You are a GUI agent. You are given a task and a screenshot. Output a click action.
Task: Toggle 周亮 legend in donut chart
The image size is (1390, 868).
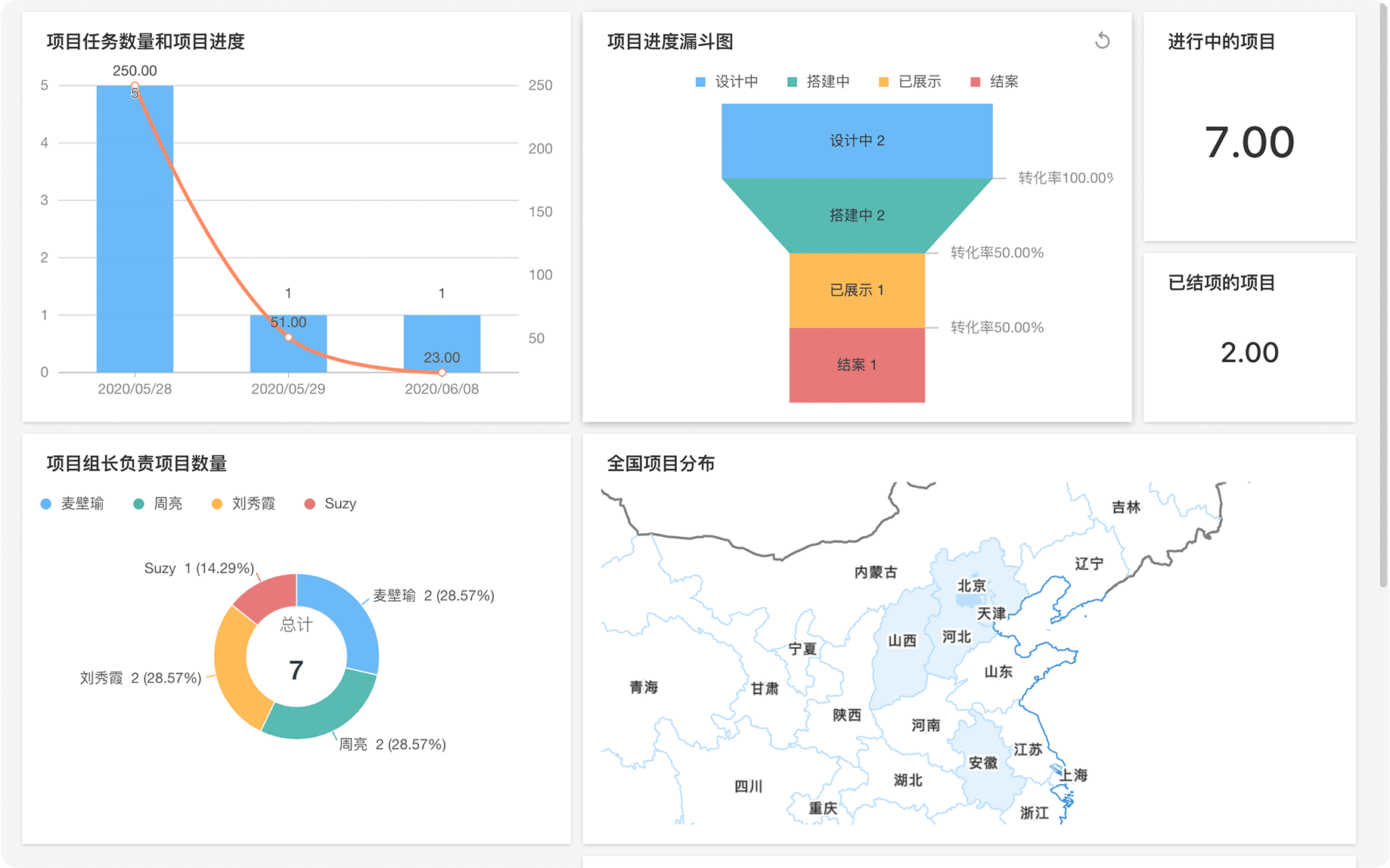click(x=158, y=504)
